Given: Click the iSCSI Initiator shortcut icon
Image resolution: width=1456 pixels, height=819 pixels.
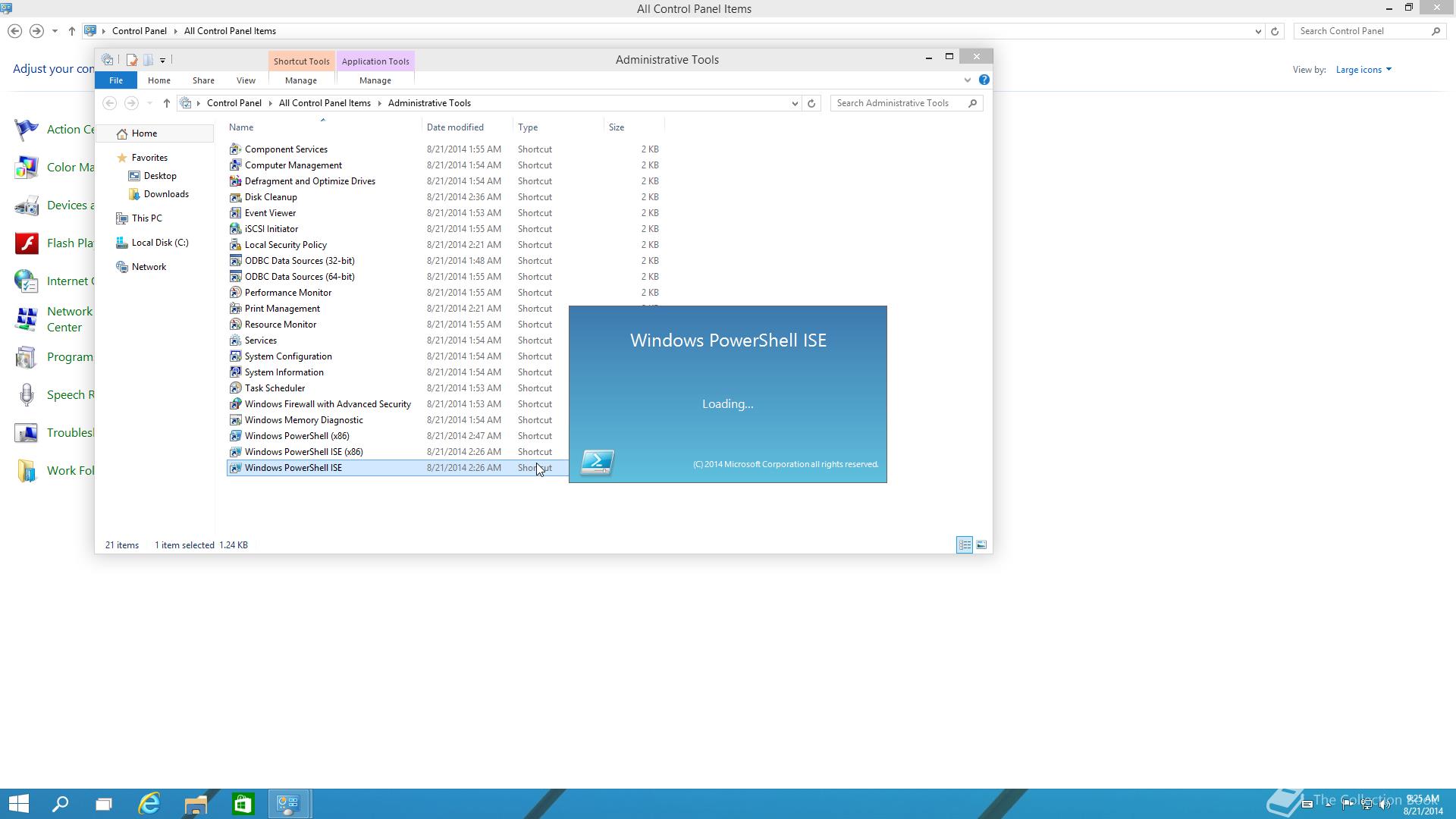Looking at the screenshot, I should pos(235,229).
